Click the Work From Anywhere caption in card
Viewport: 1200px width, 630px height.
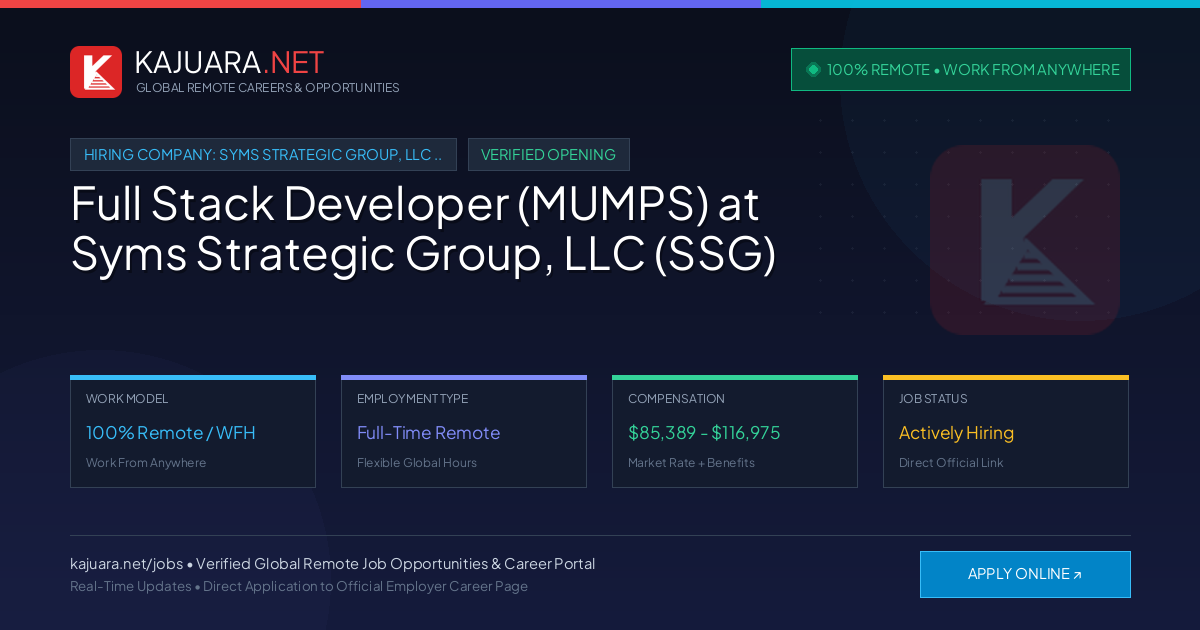point(146,463)
